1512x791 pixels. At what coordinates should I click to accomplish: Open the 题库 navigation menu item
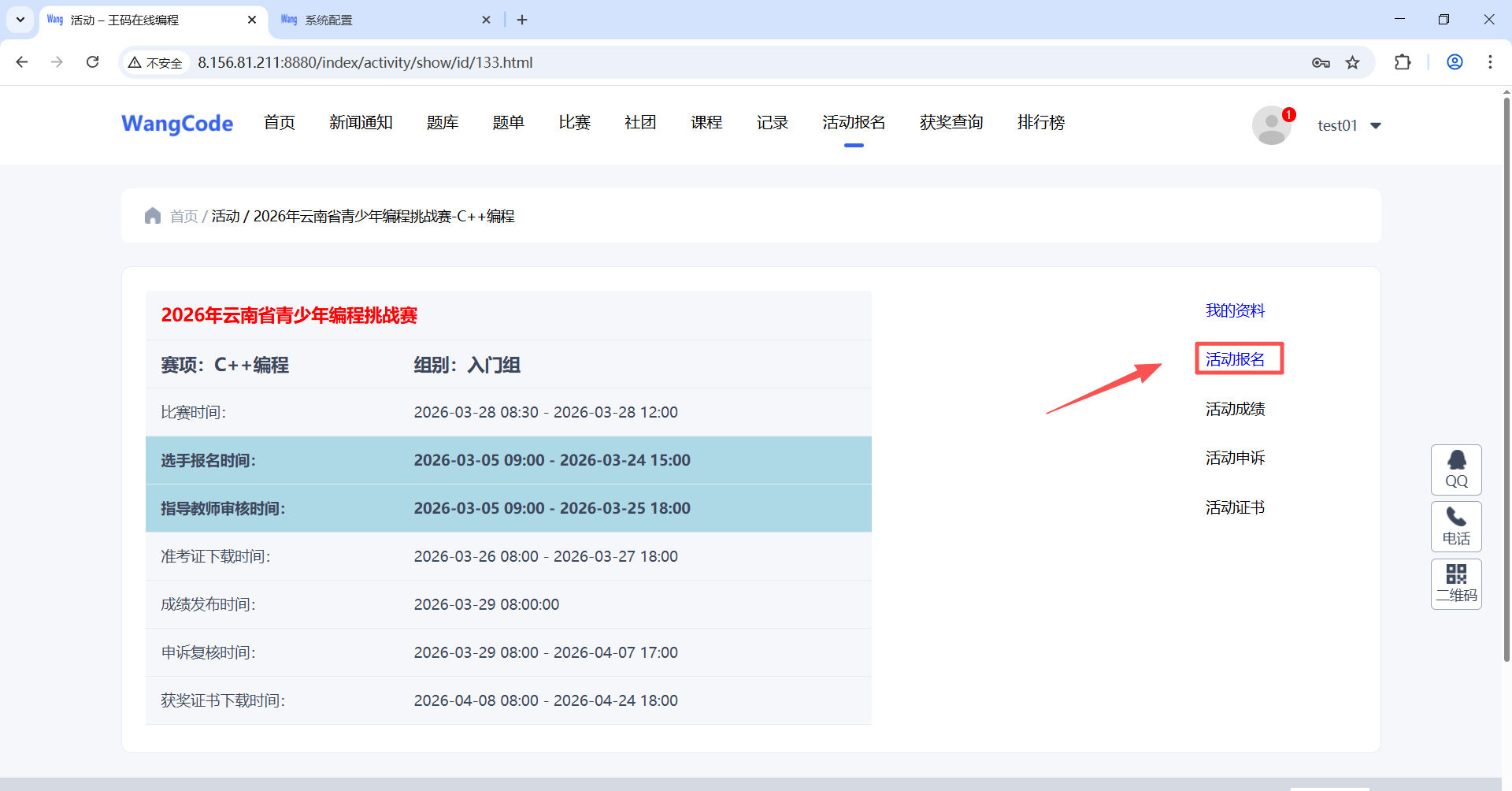point(443,122)
